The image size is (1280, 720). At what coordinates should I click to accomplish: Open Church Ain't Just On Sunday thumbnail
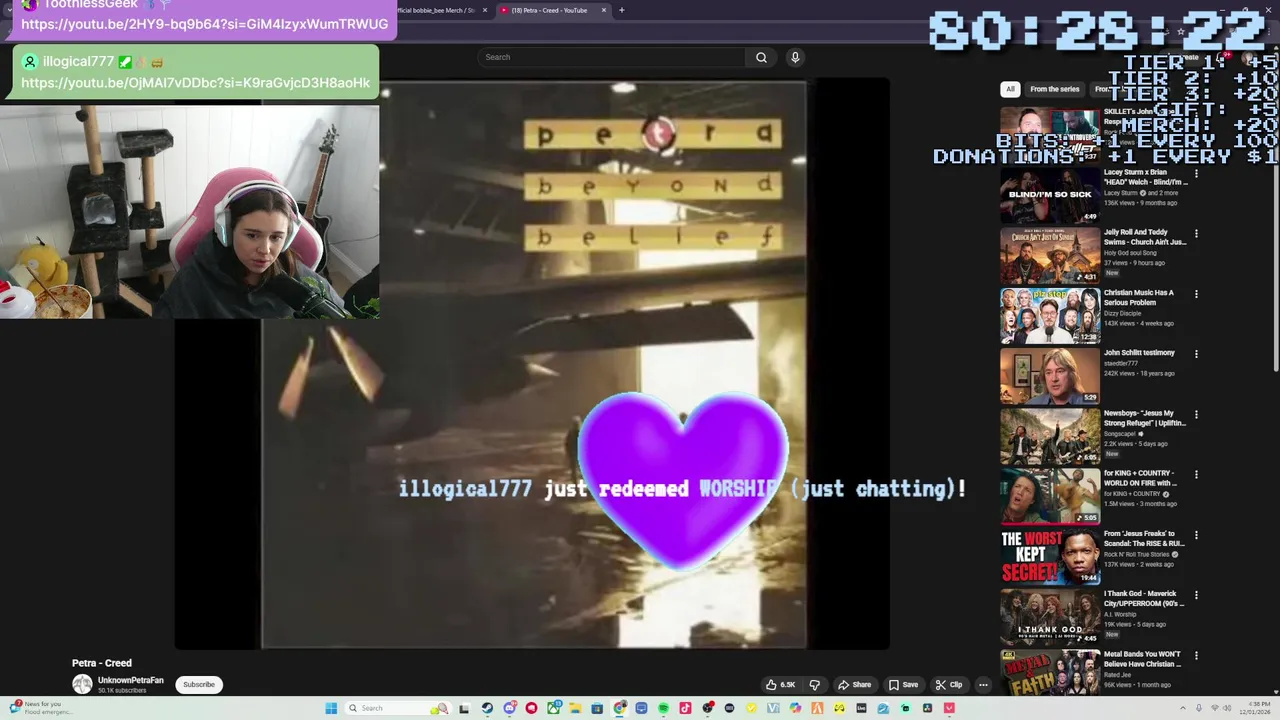1050,256
